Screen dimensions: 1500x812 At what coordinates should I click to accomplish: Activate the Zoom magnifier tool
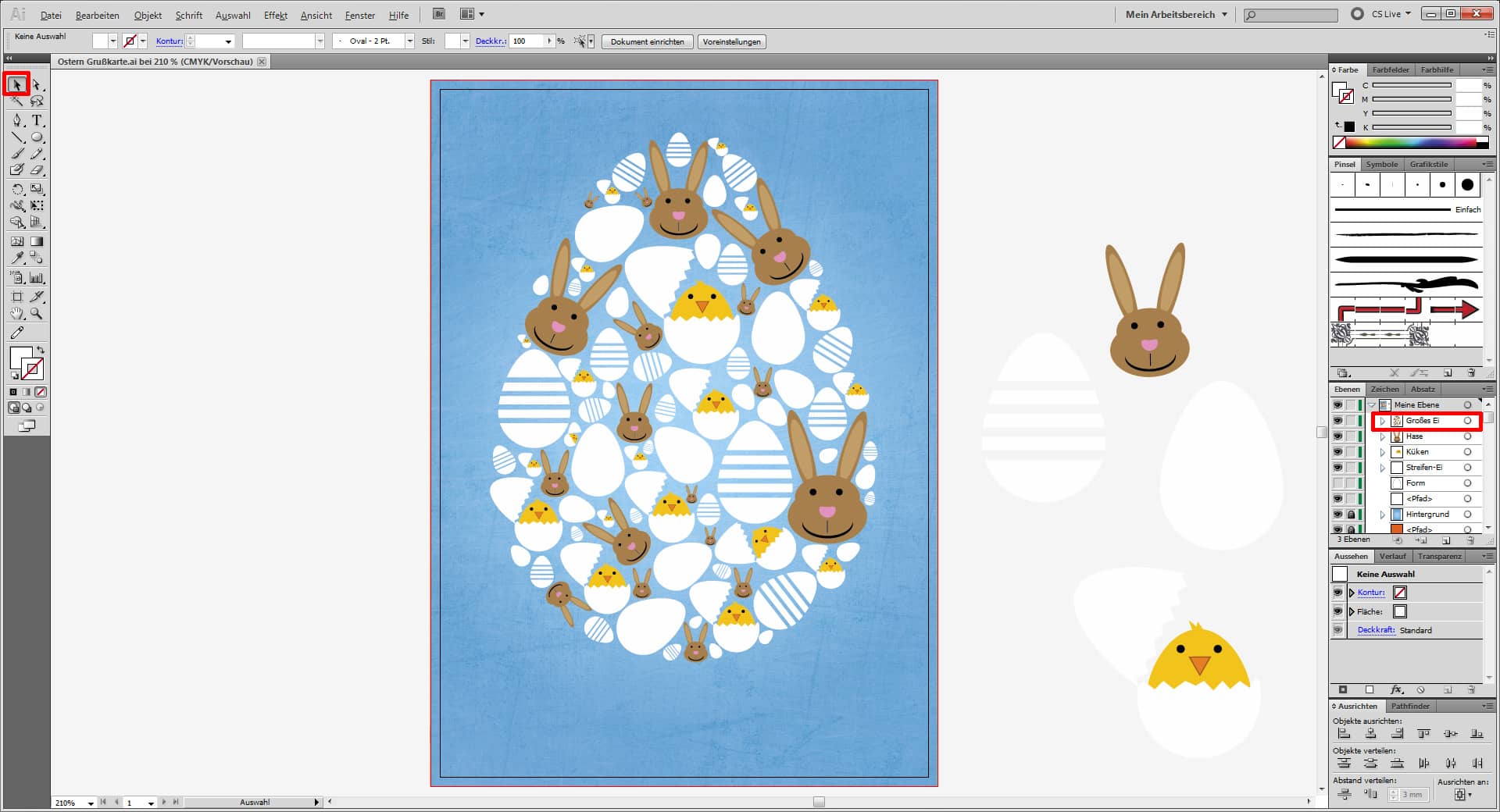pyautogui.click(x=37, y=314)
